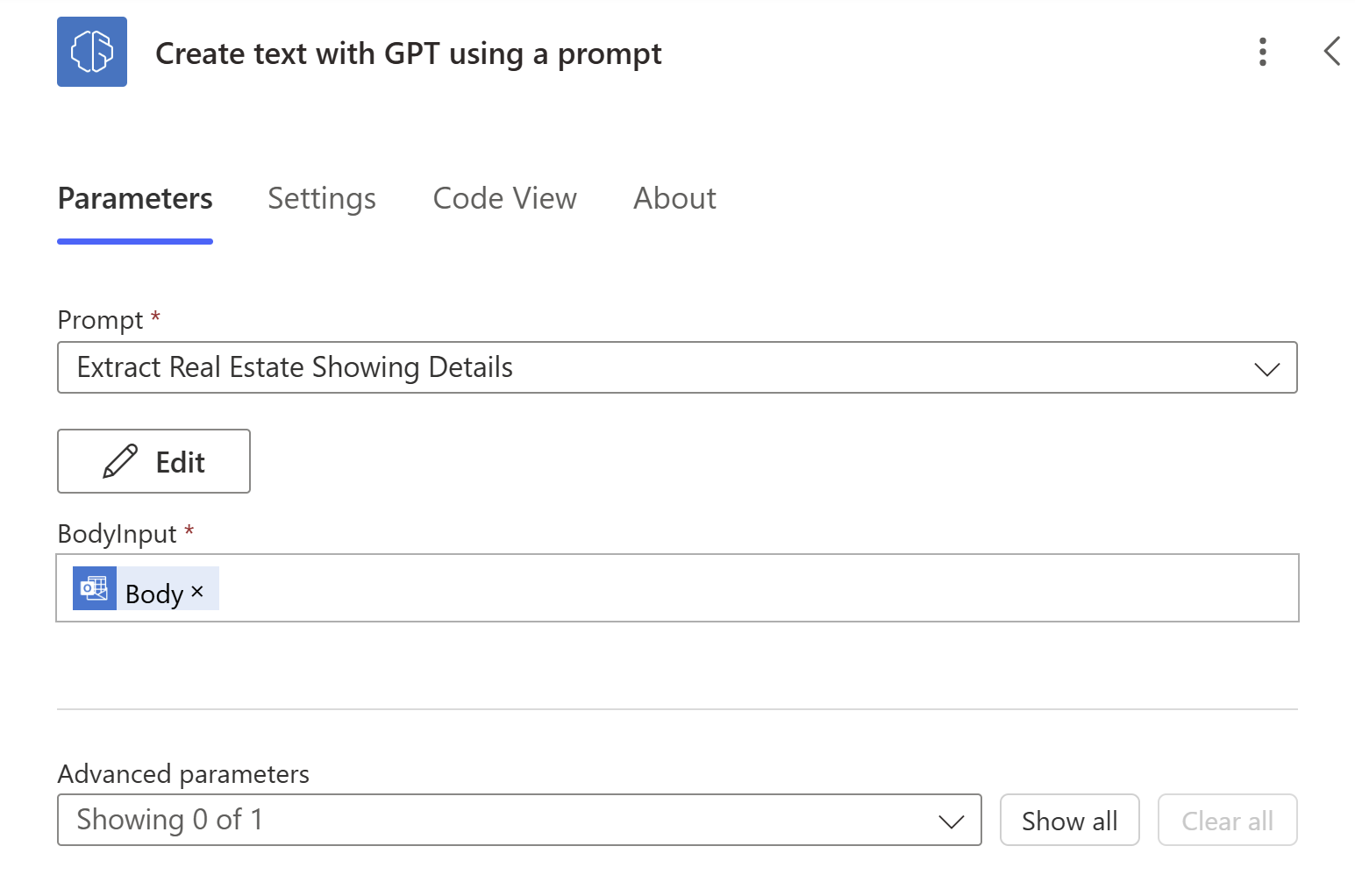The width and height of the screenshot is (1355, 896).
Task: Click the 'Create text with GPT' action title
Action: (x=408, y=53)
